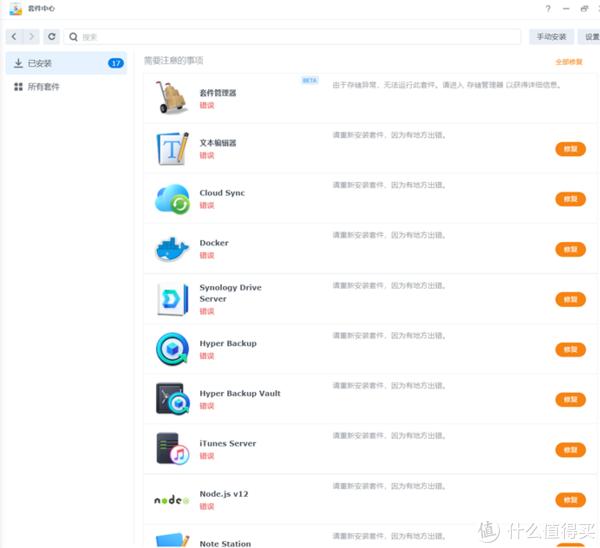Repair the iTunes Server package

[571, 450]
